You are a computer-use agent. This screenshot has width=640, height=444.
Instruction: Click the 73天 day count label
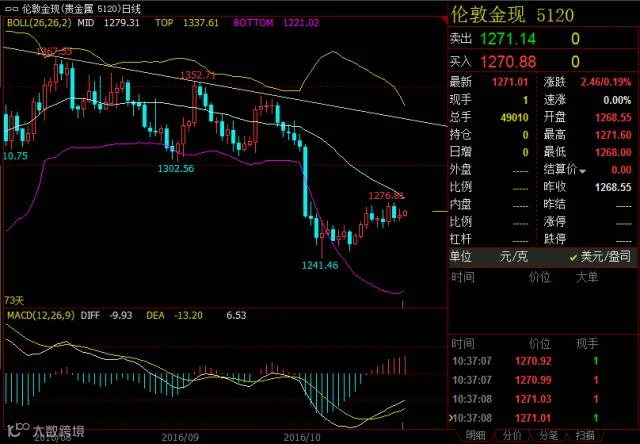click(x=14, y=301)
